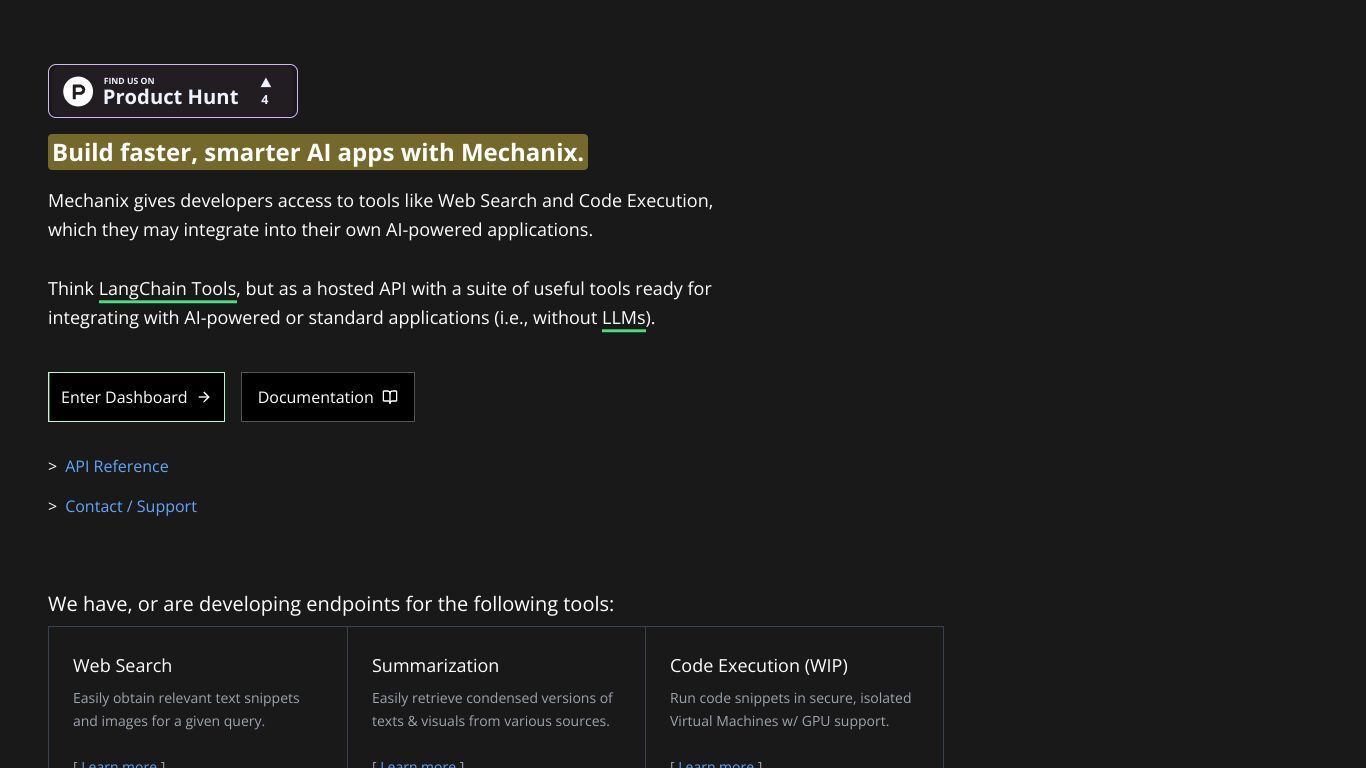
Task: Click Summarization description about condensed versions
Action: pyautogui.click(x=492, y=709)
